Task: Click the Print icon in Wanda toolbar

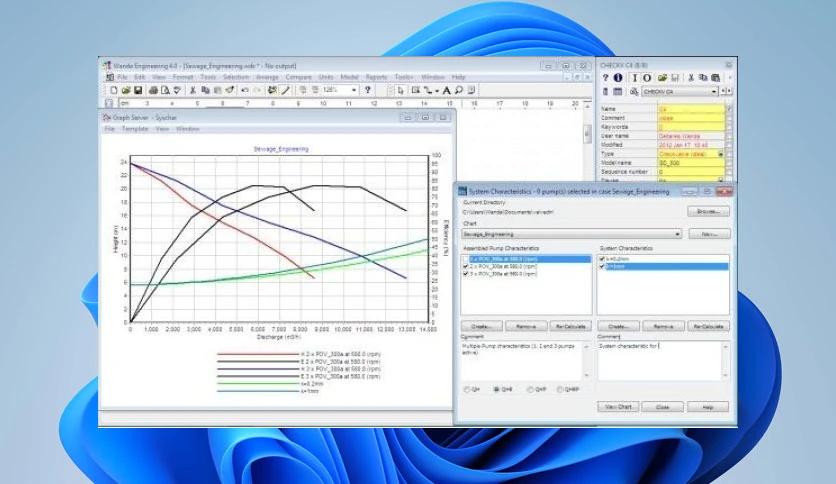Action: pyautogui.click(x=154, y=91)
